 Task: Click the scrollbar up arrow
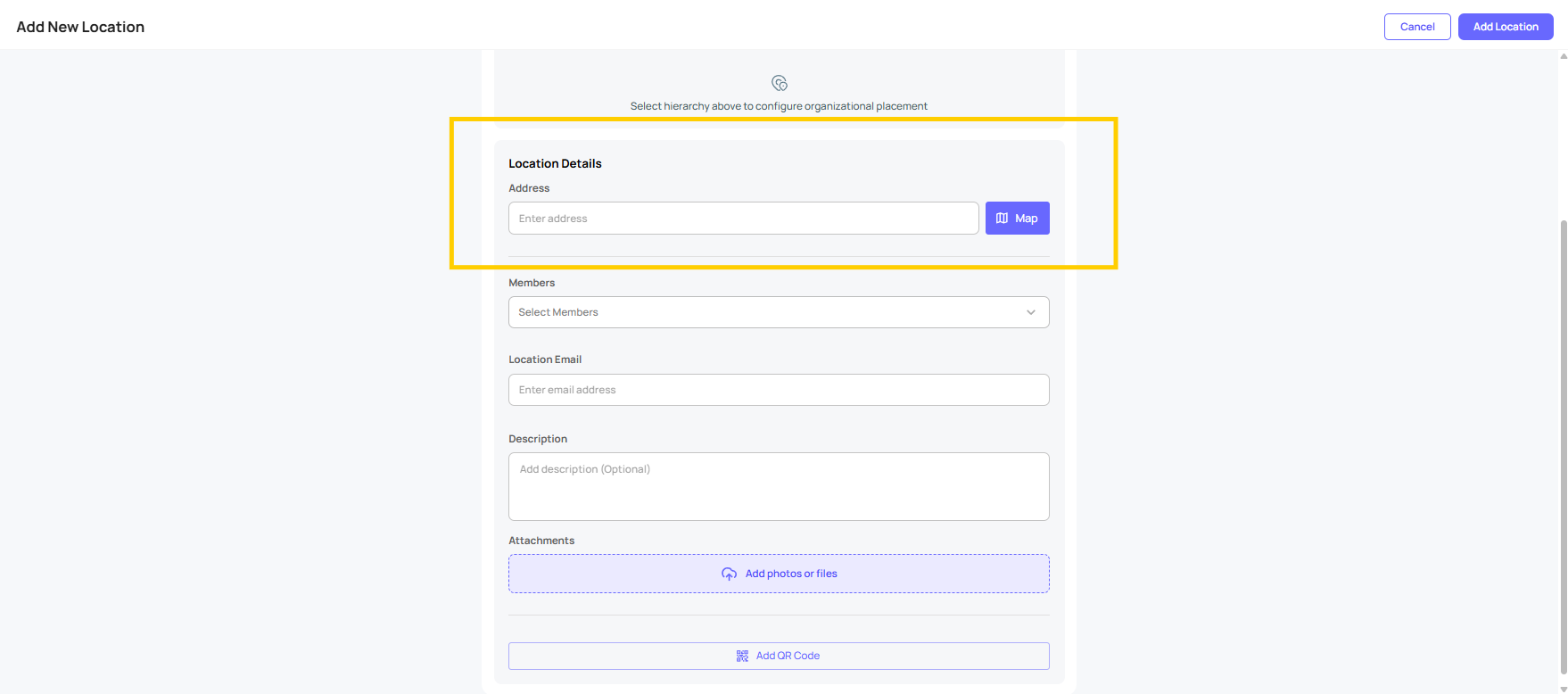pyautogui.click(x=1563, y=56)
